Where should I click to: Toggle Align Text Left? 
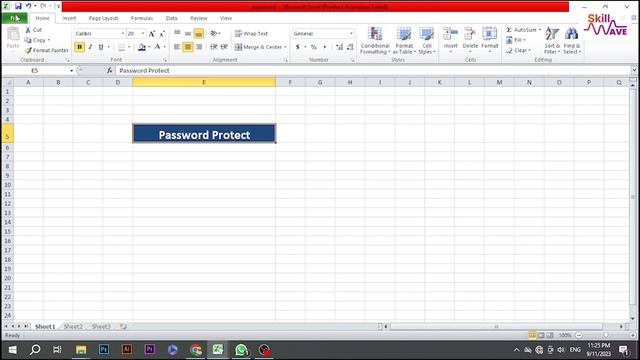(x=177, y=47)
